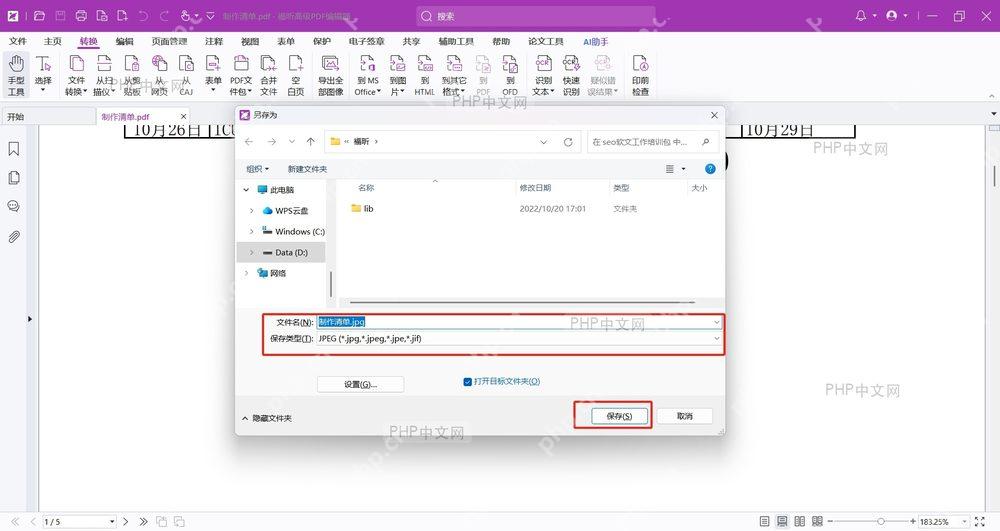Refresh folder list in Save As dialog
The height and width of the screenshot is (531, 1000).
click(568, 142)
